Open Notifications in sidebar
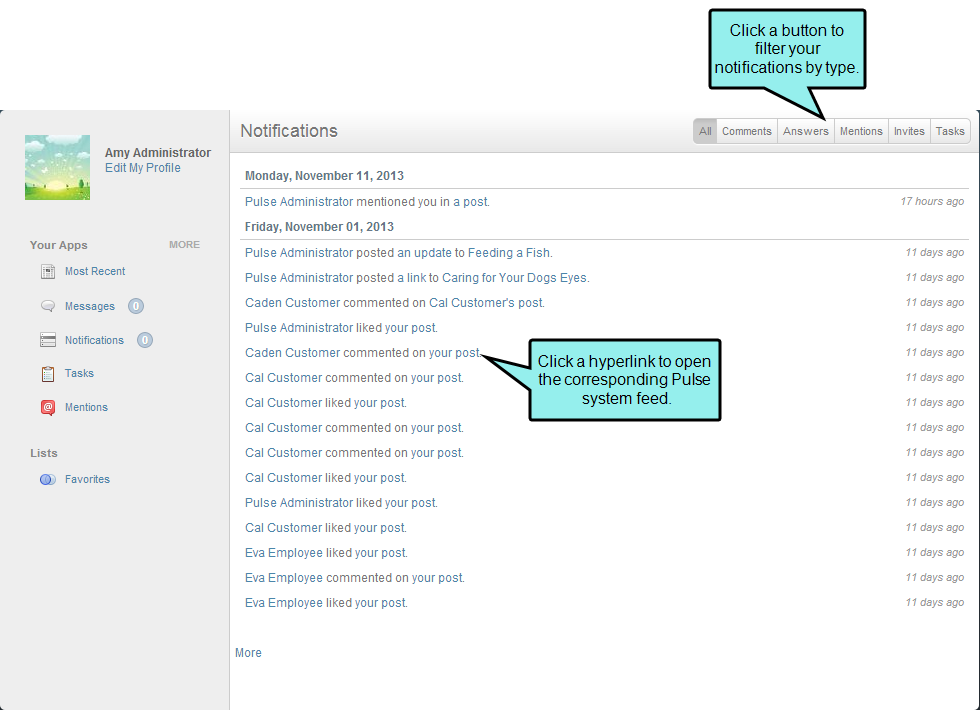 point(94,340)
